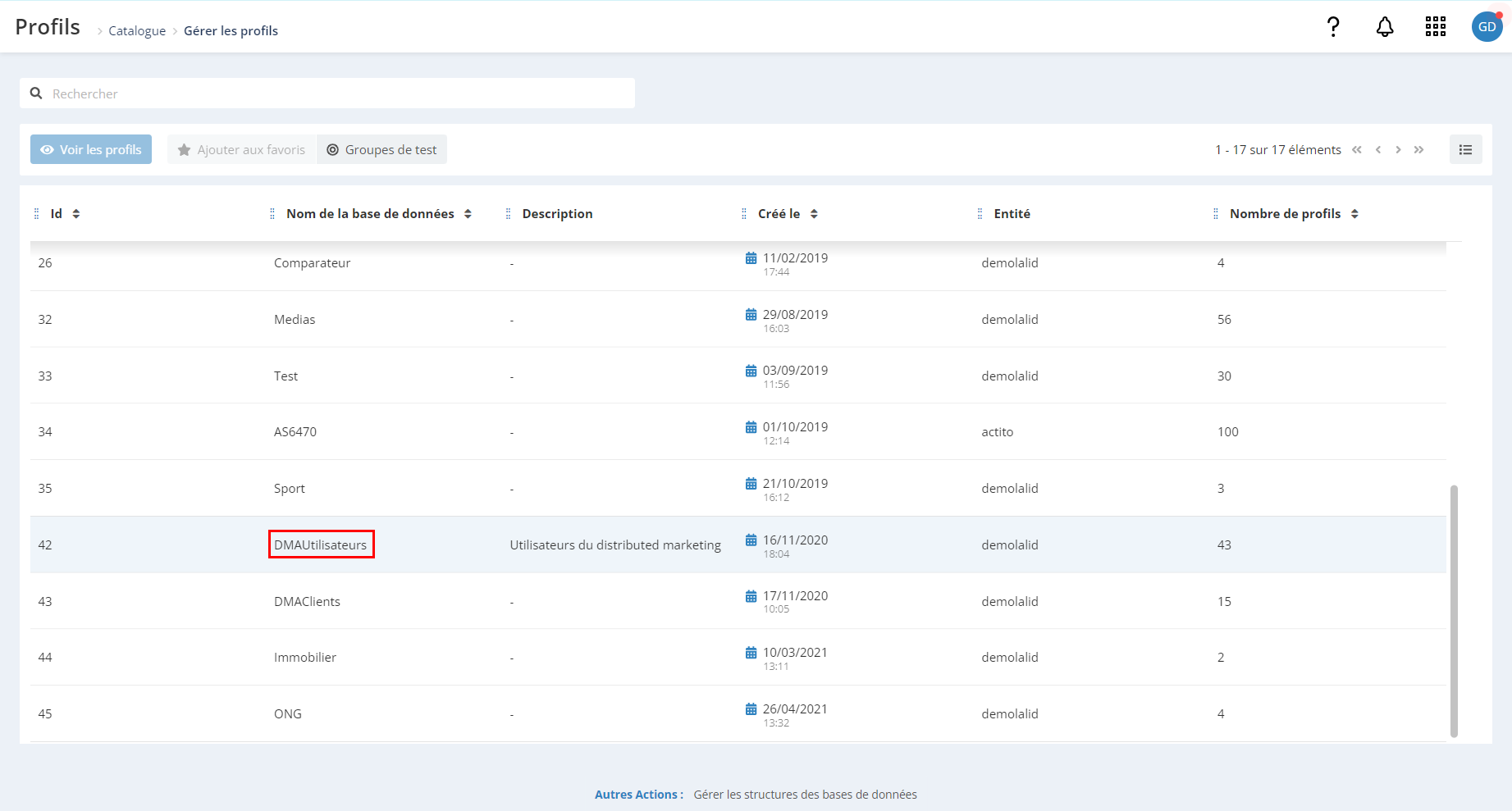Click the Description column header
Image resolution: width=1512 pixels, height=811 pixels.
pyautogui.click(x=557, y=214)
